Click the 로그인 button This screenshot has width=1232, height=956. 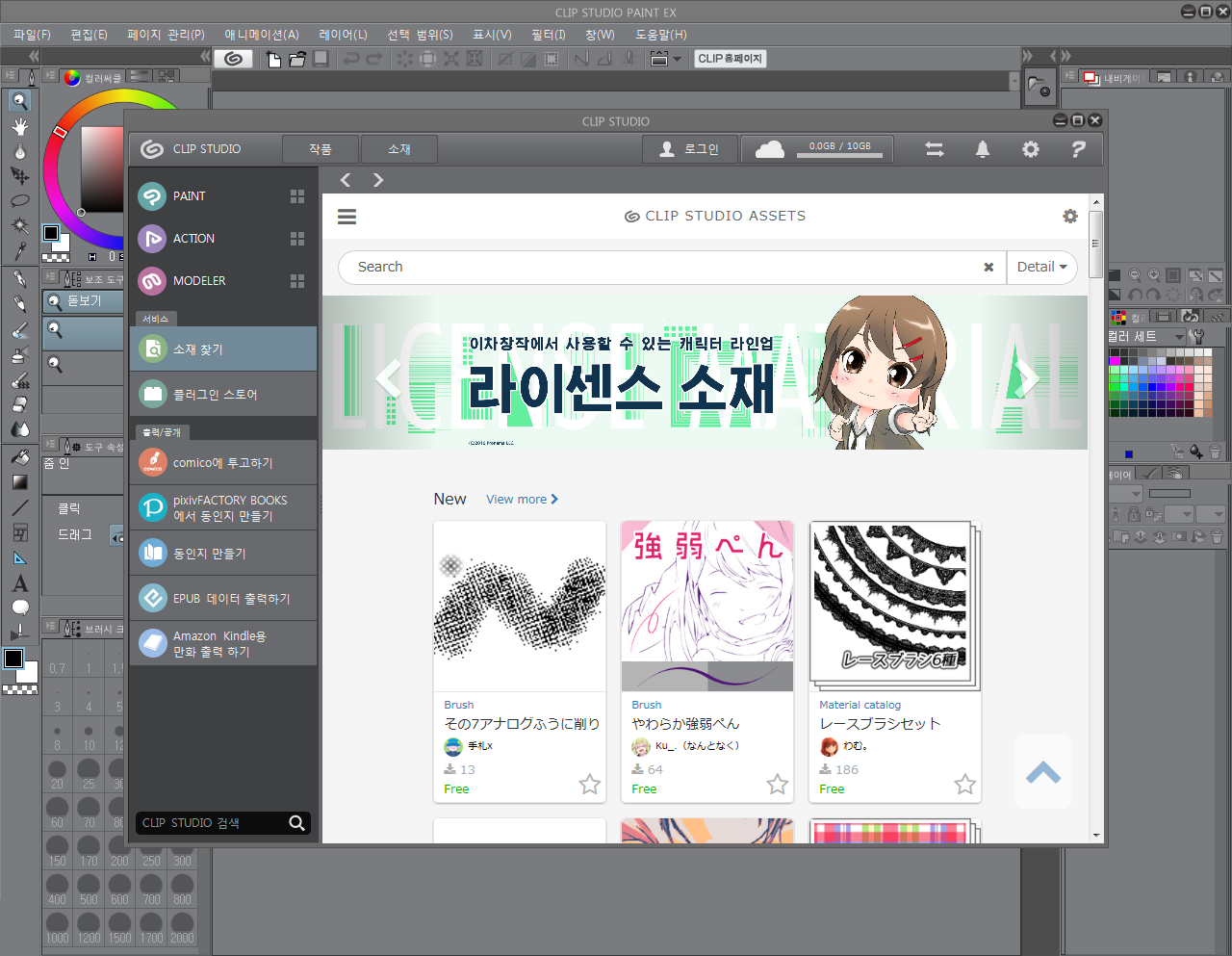[x=689, y=149]
